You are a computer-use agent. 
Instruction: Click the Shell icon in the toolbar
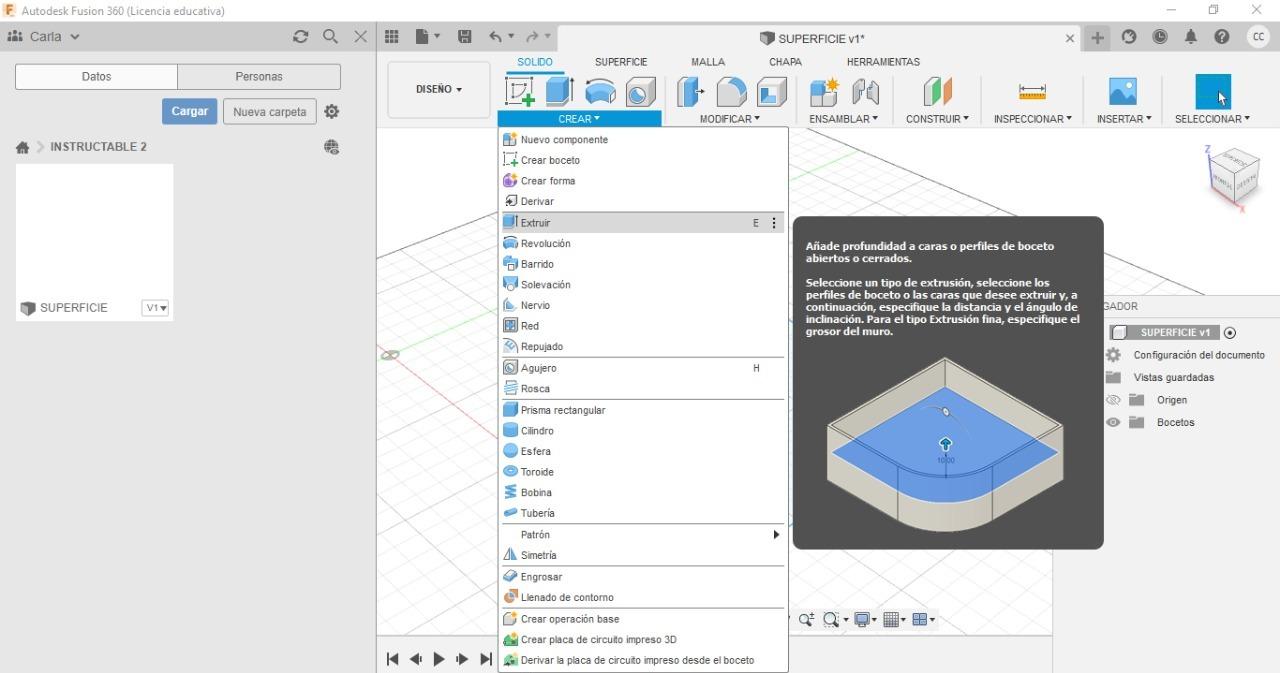pyautogui.click(x=771, y=92)
